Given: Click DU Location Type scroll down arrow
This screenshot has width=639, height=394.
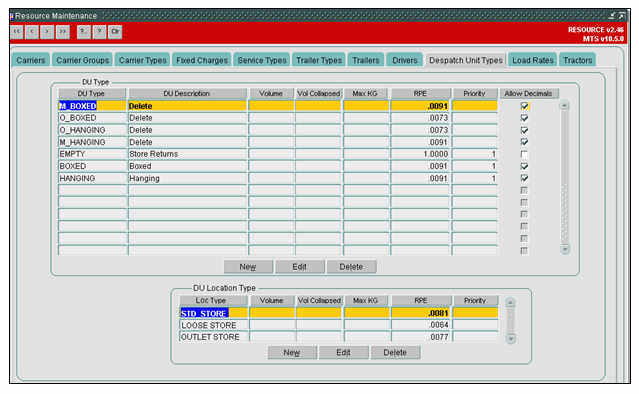Looking at the screenshot, I should (x=510, y=338).
